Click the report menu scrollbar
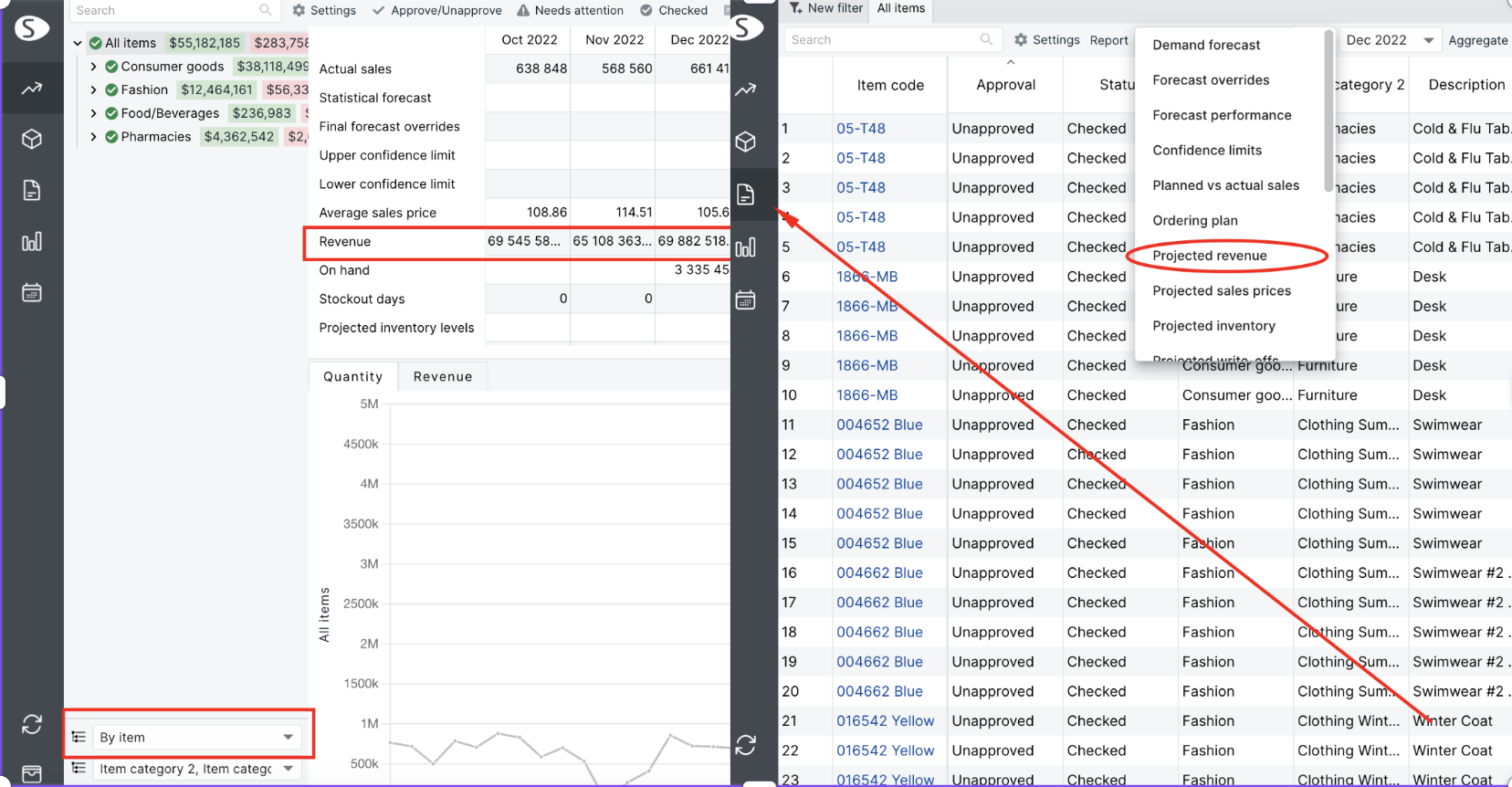This screenshot has height=787, width=1512. pos(1328,110)
